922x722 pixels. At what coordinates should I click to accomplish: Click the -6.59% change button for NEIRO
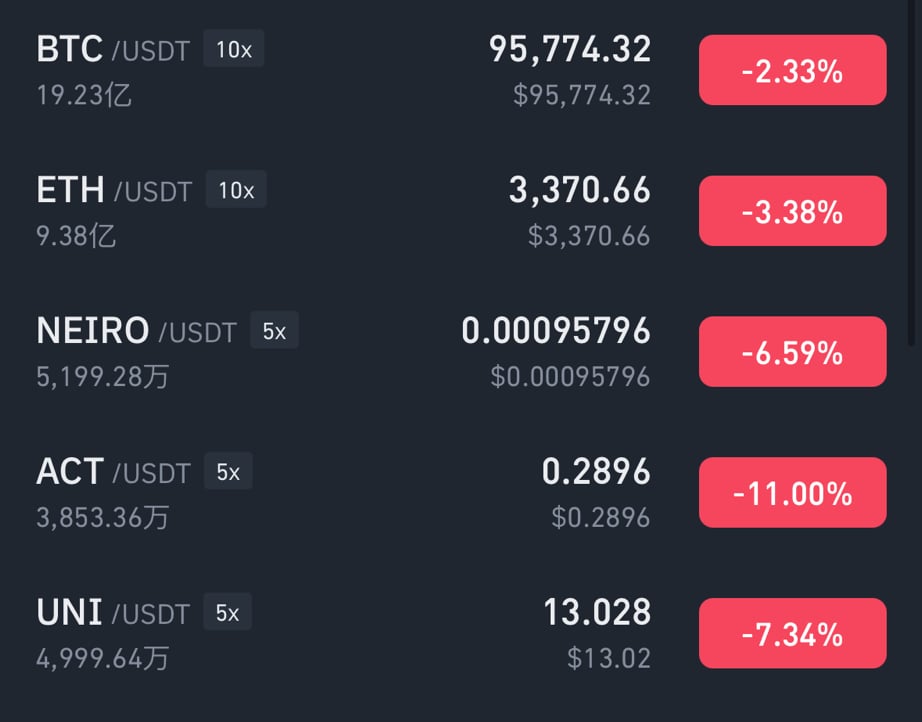[x=793, y=352]
